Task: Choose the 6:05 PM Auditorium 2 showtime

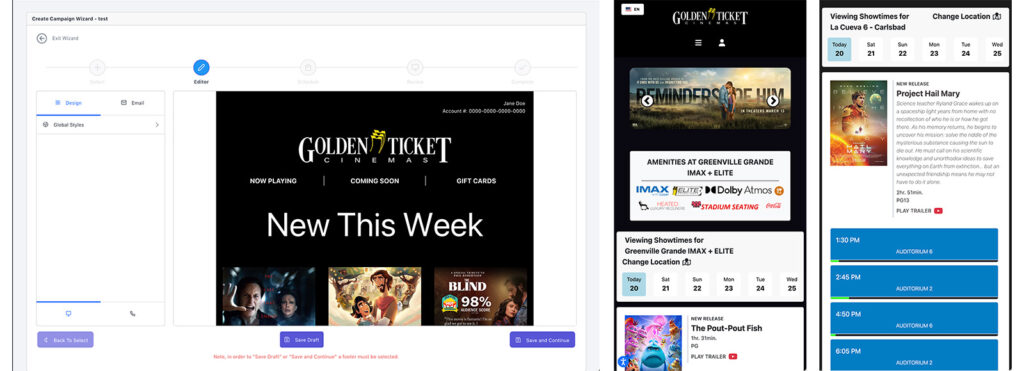Action: [914, 355]
